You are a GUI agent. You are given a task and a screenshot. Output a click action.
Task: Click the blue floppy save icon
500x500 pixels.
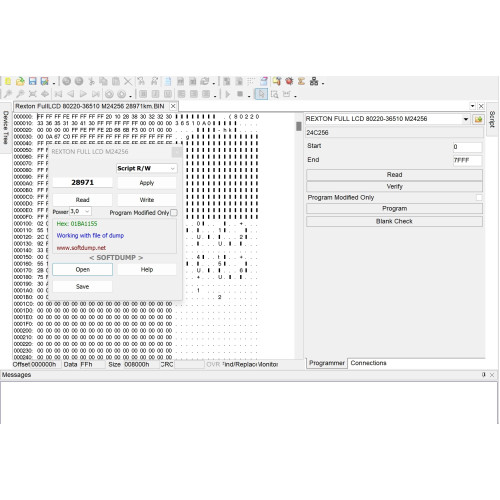(32, 81)
